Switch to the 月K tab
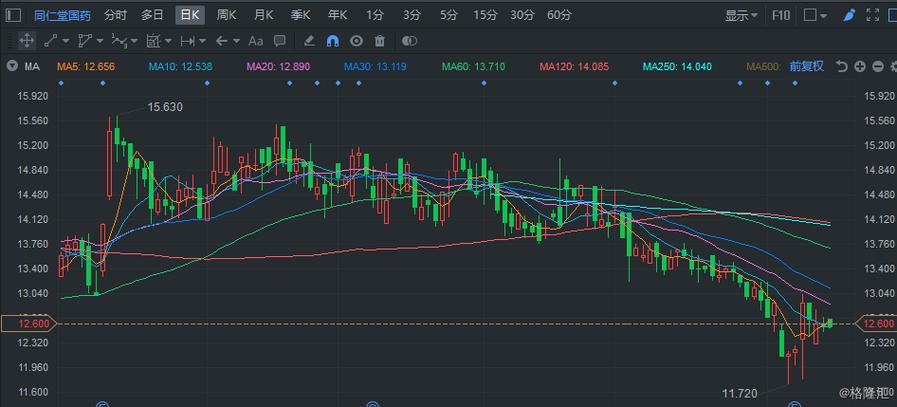This screenshot has height=407, width=897. click(x=263, y=15)
